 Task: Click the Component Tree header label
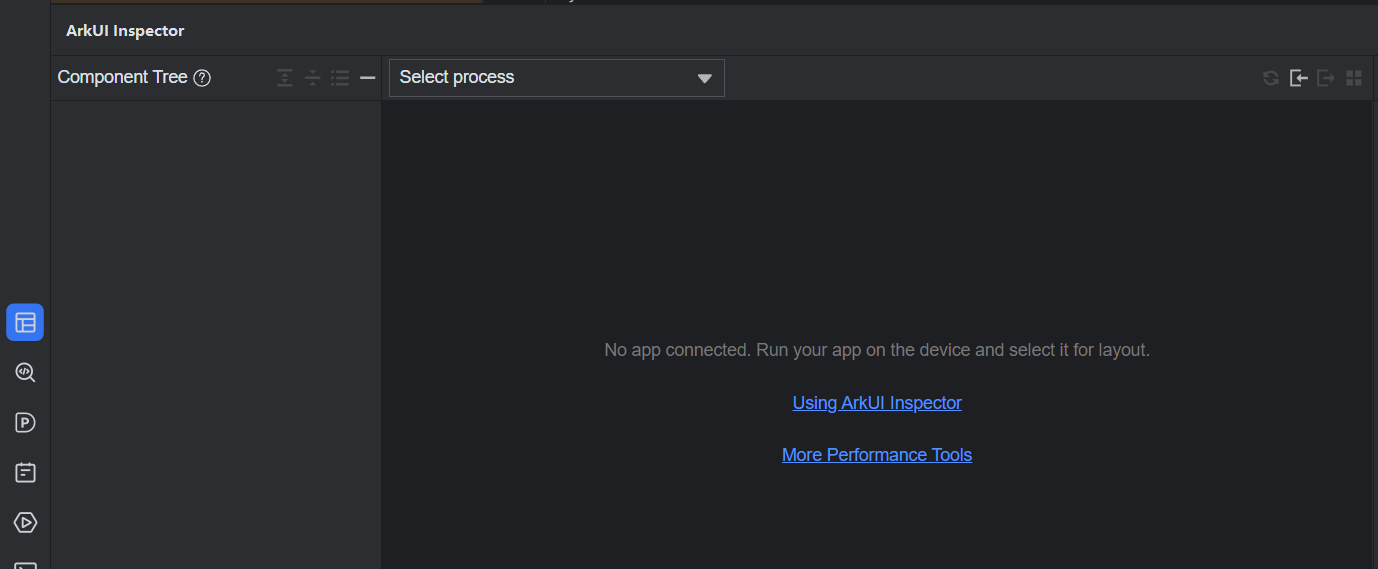pyautogui.click(x=122, y=77)
